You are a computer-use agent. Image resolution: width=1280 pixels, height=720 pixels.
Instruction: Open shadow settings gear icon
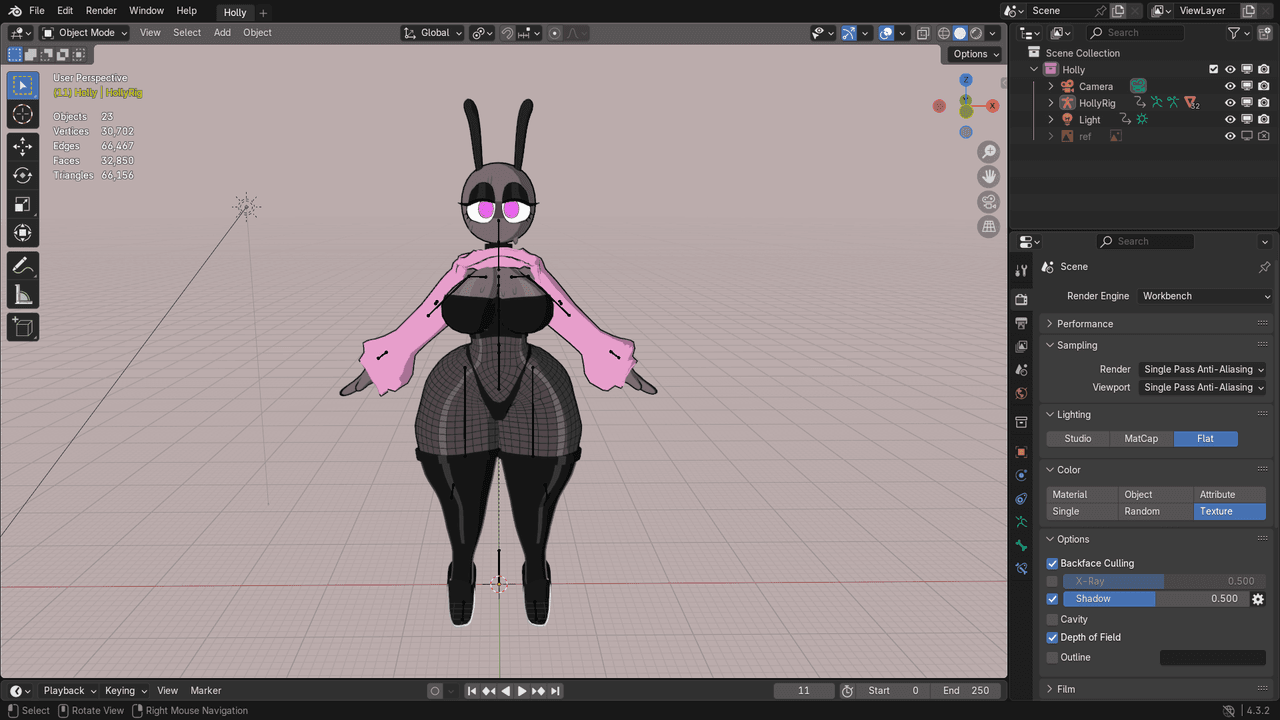1258,599
